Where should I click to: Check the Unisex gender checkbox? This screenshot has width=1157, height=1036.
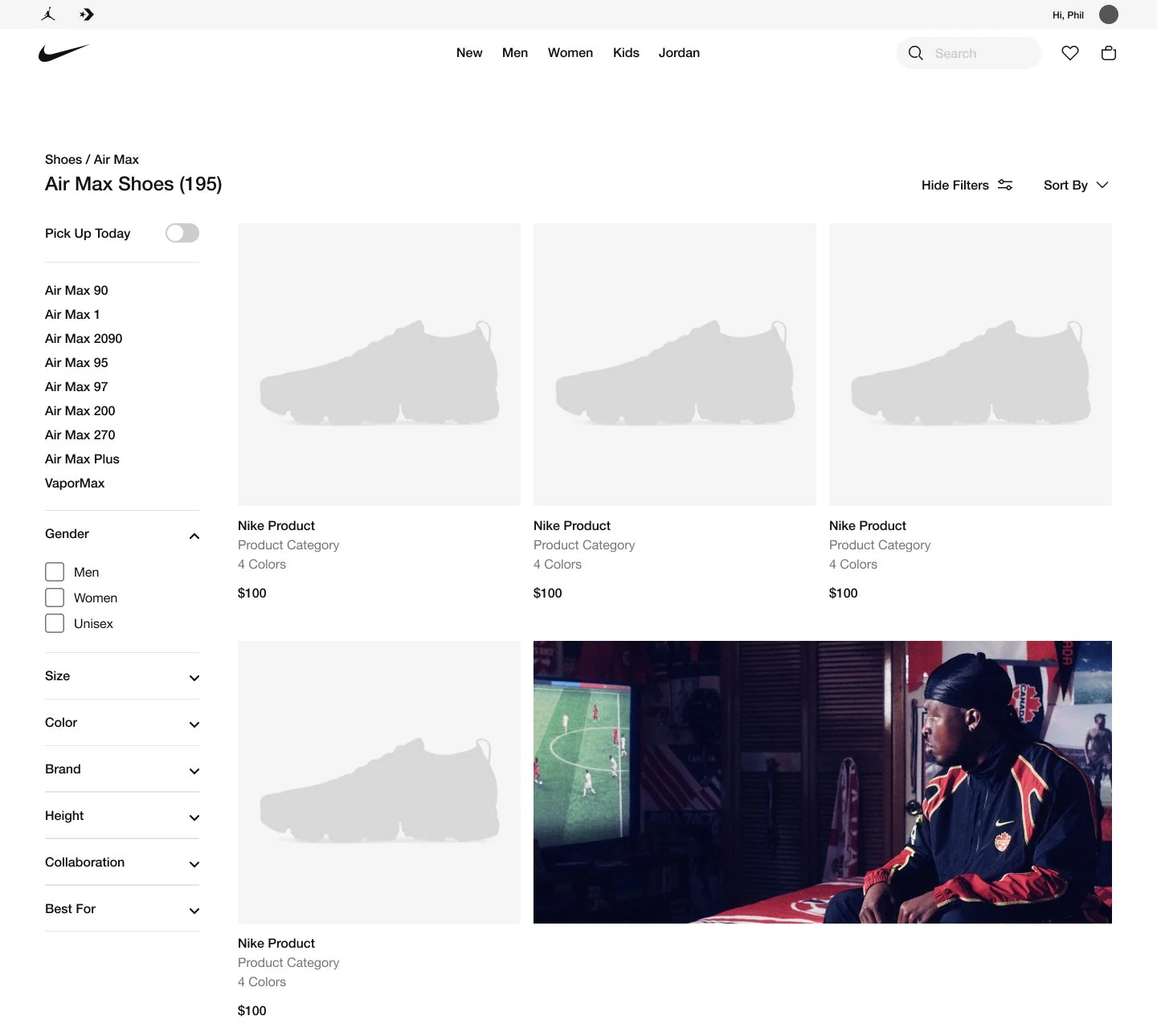coord(55,623)
